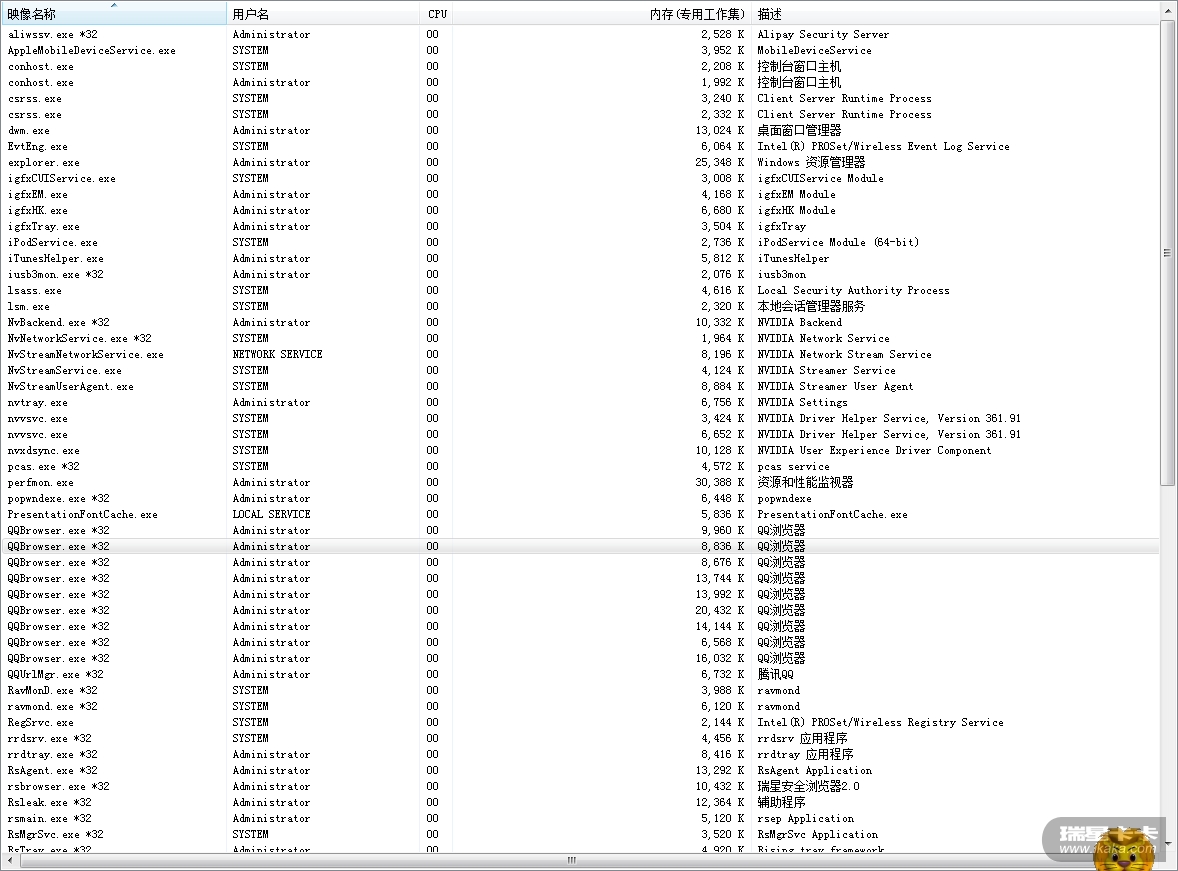1178x871 pixels.
Task: Select the explorer.exe process
Action: click(580, 162)
